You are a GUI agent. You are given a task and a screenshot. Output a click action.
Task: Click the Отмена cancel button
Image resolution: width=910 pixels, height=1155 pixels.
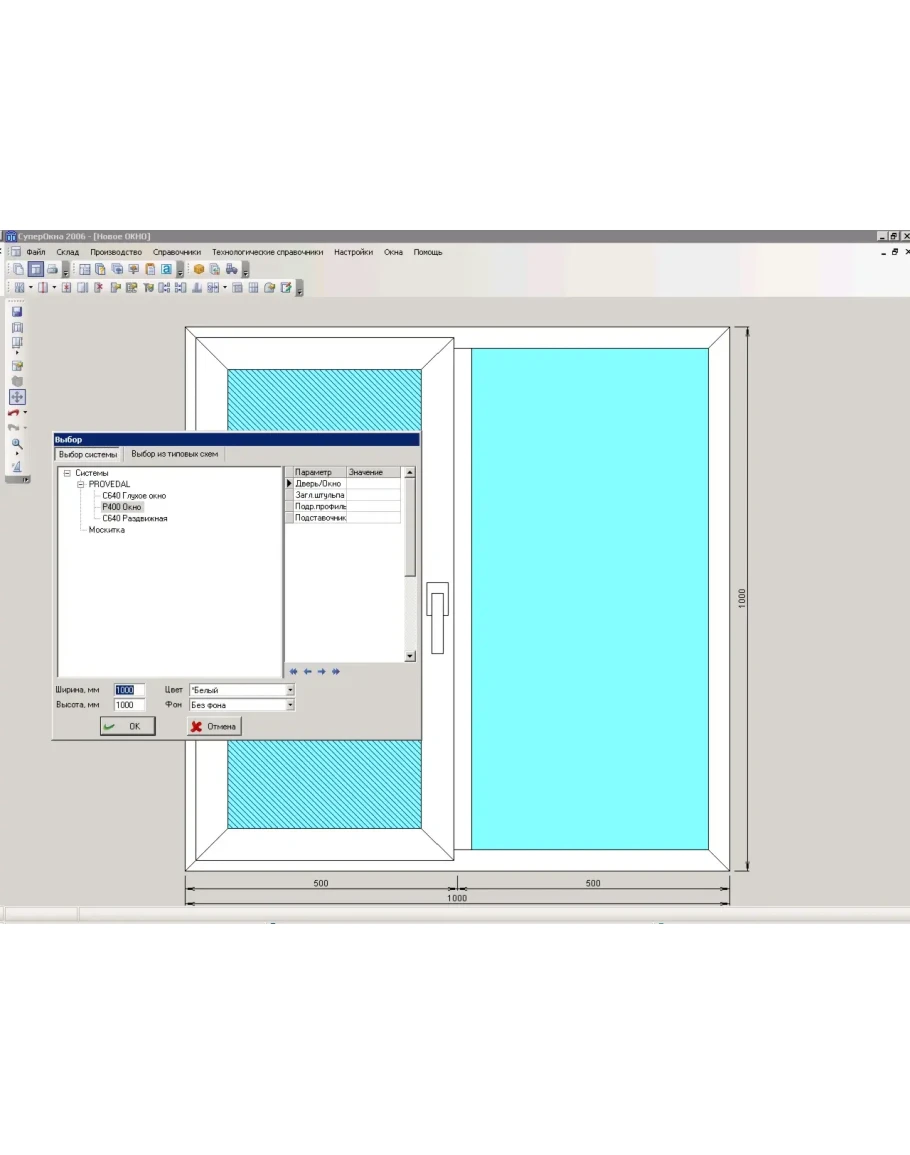point(214,726)
